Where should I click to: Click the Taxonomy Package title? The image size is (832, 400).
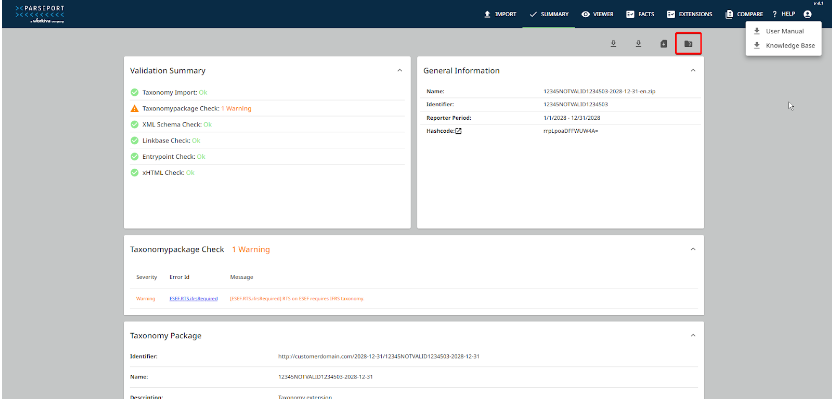(166, 336)
